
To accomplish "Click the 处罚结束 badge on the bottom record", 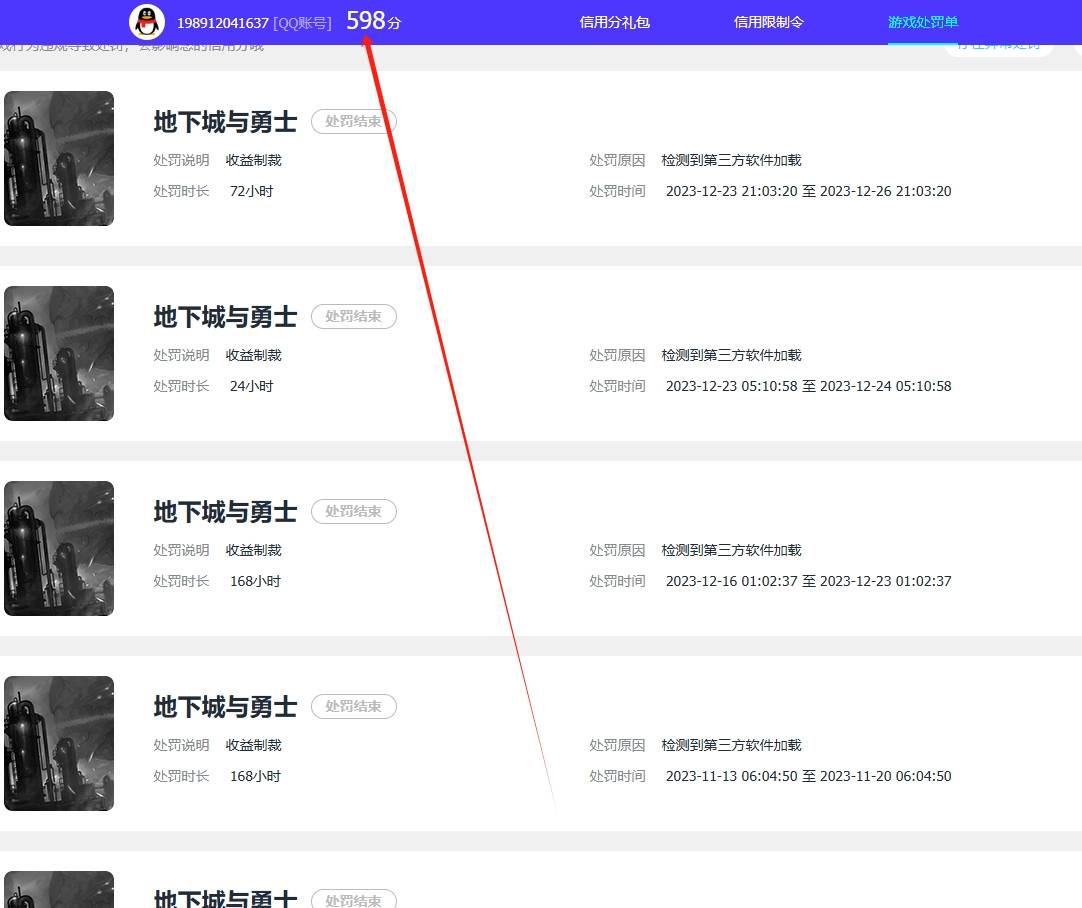I will (x=354, y=899).
